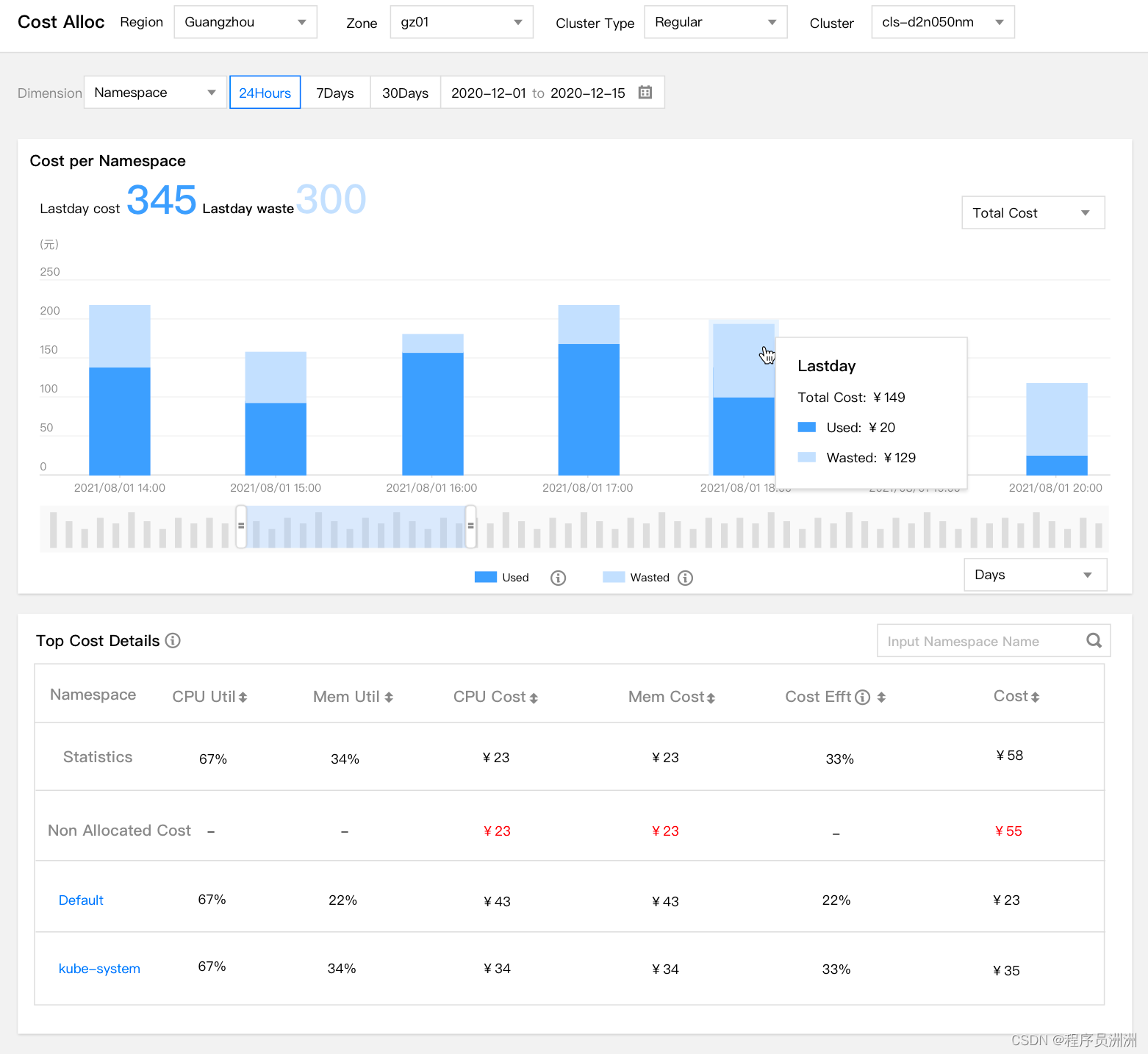Click start date 2020-12-01 field
The height and width of the screenshot is (1054, 1148).
pos(489,93)
